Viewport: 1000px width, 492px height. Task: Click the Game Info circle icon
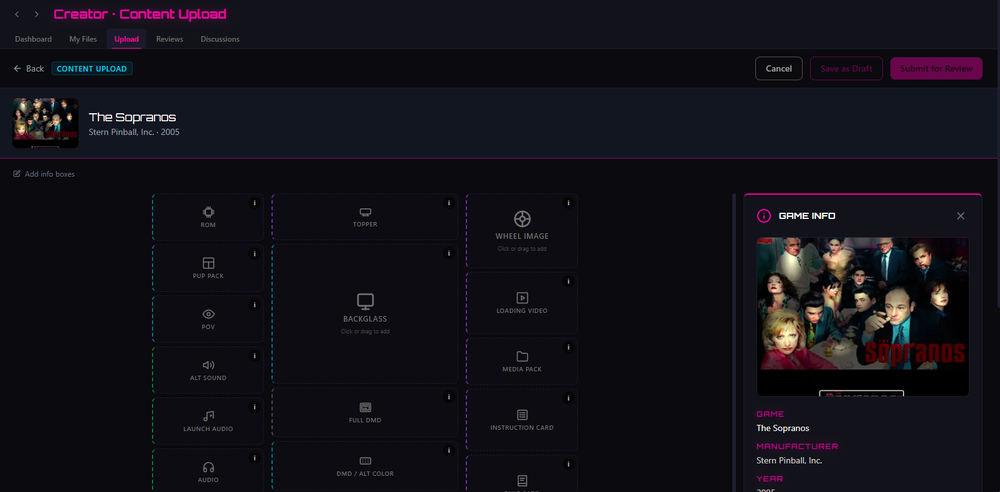[763, 216]
